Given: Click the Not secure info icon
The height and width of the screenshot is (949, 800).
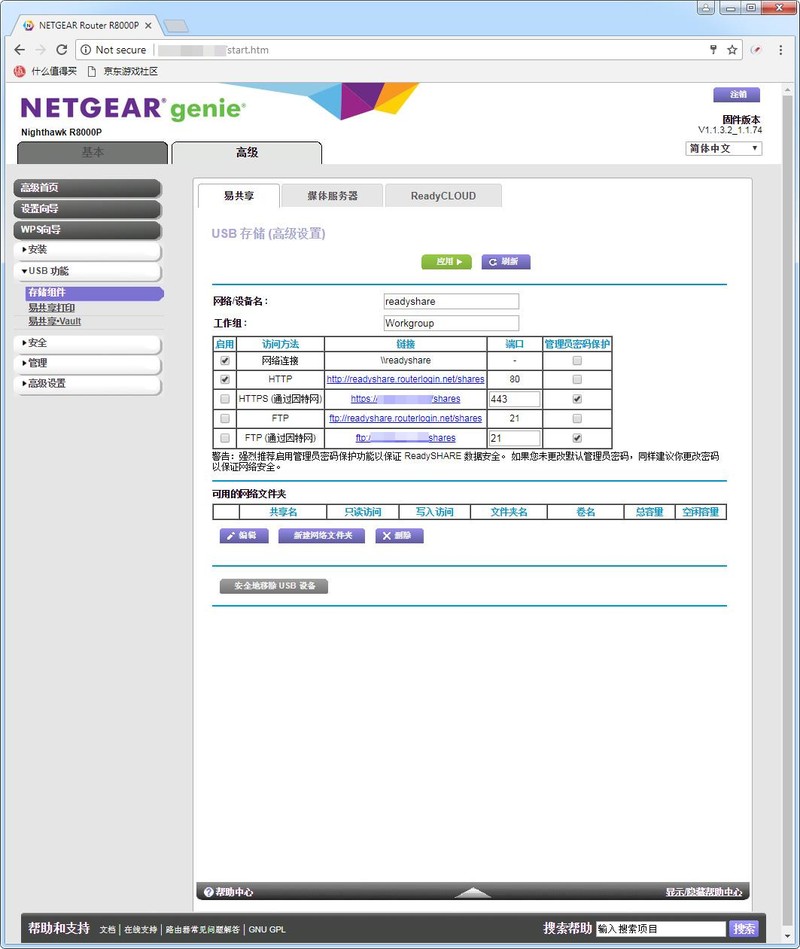Looking at the screenshot, I should [86, 50].
